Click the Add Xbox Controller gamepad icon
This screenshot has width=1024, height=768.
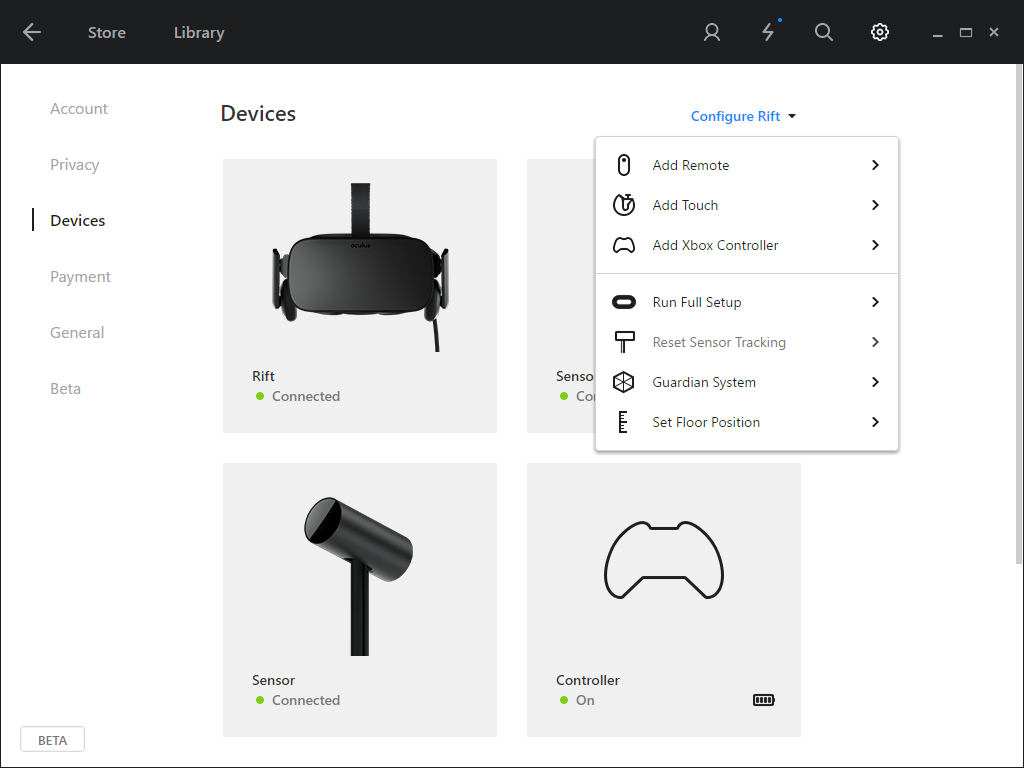pos(623,245)
